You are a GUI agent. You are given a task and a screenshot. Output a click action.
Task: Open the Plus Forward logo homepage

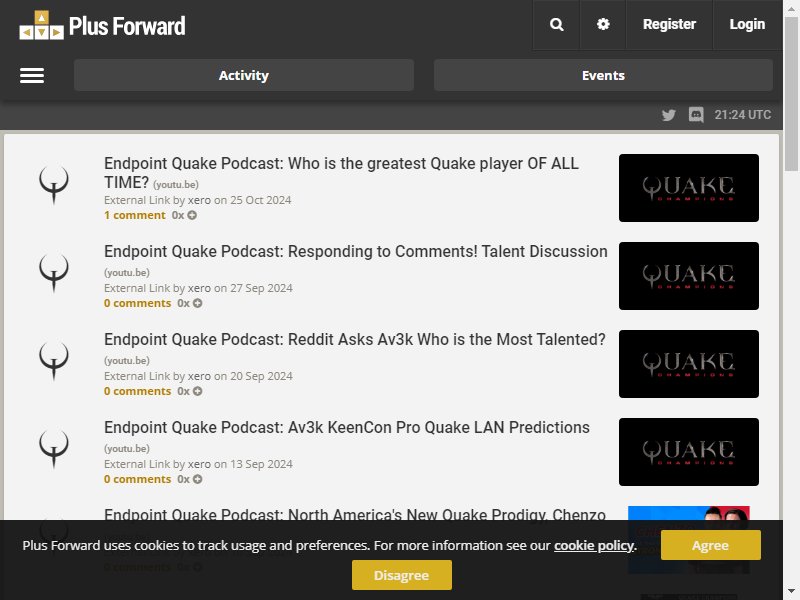pyautogui.click(x=103, y=26)
